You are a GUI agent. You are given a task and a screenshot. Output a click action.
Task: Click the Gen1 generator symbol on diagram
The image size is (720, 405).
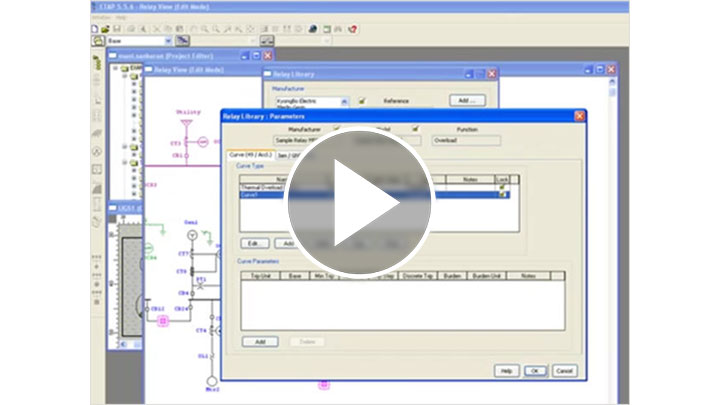pos(190,234)
